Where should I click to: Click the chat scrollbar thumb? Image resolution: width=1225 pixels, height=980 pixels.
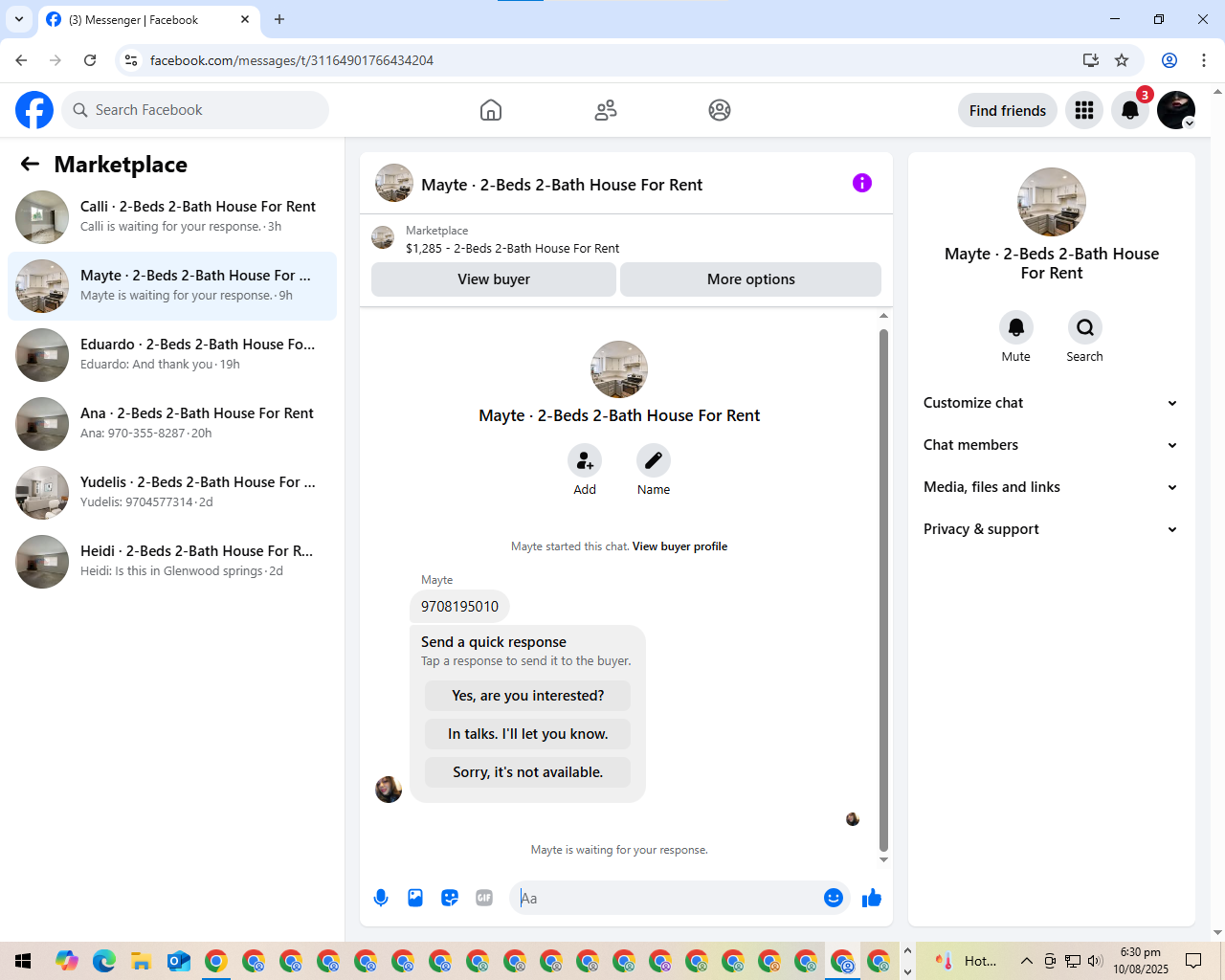click(883, 590)
